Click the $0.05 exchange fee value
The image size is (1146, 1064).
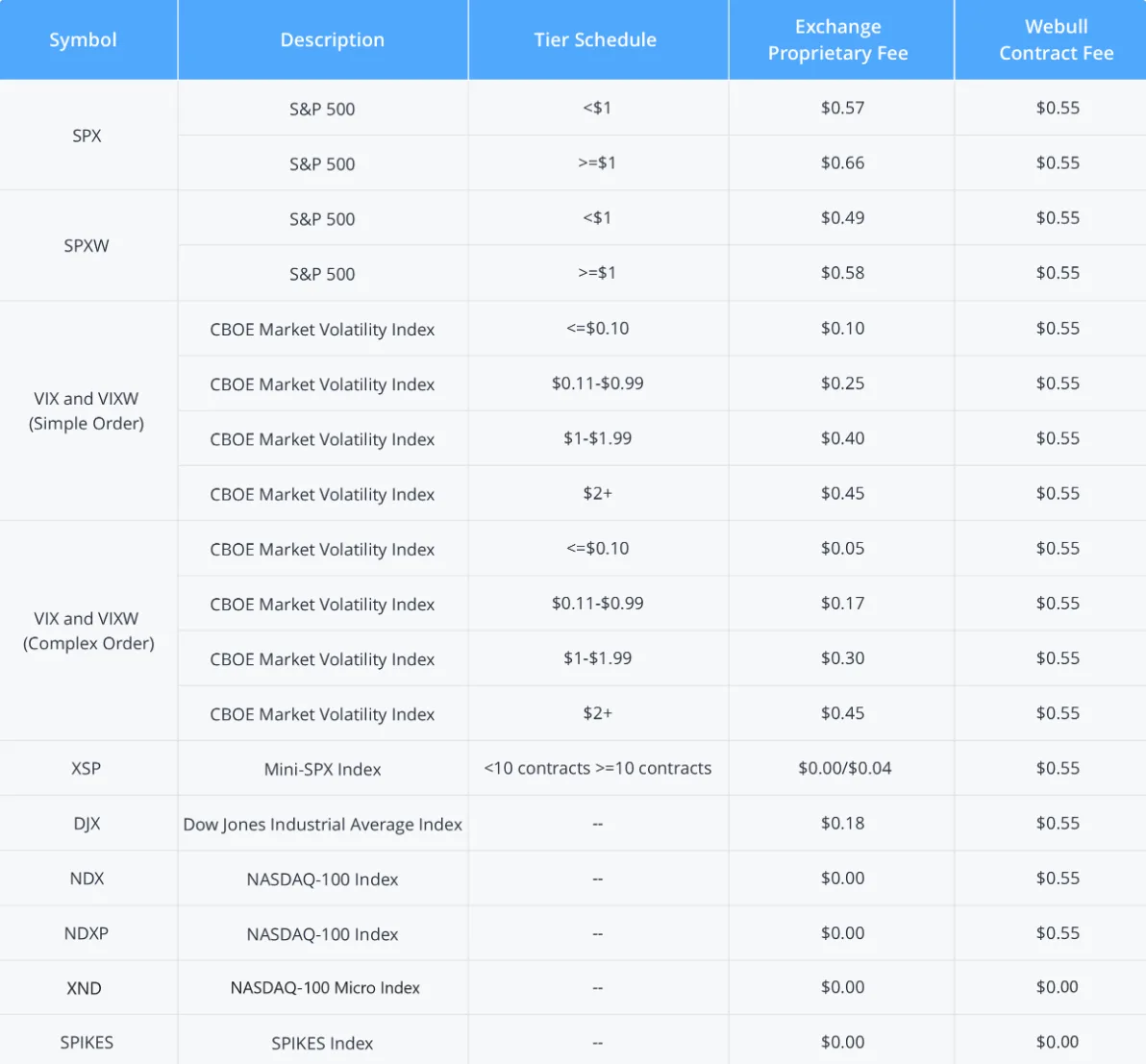[843, 548]
